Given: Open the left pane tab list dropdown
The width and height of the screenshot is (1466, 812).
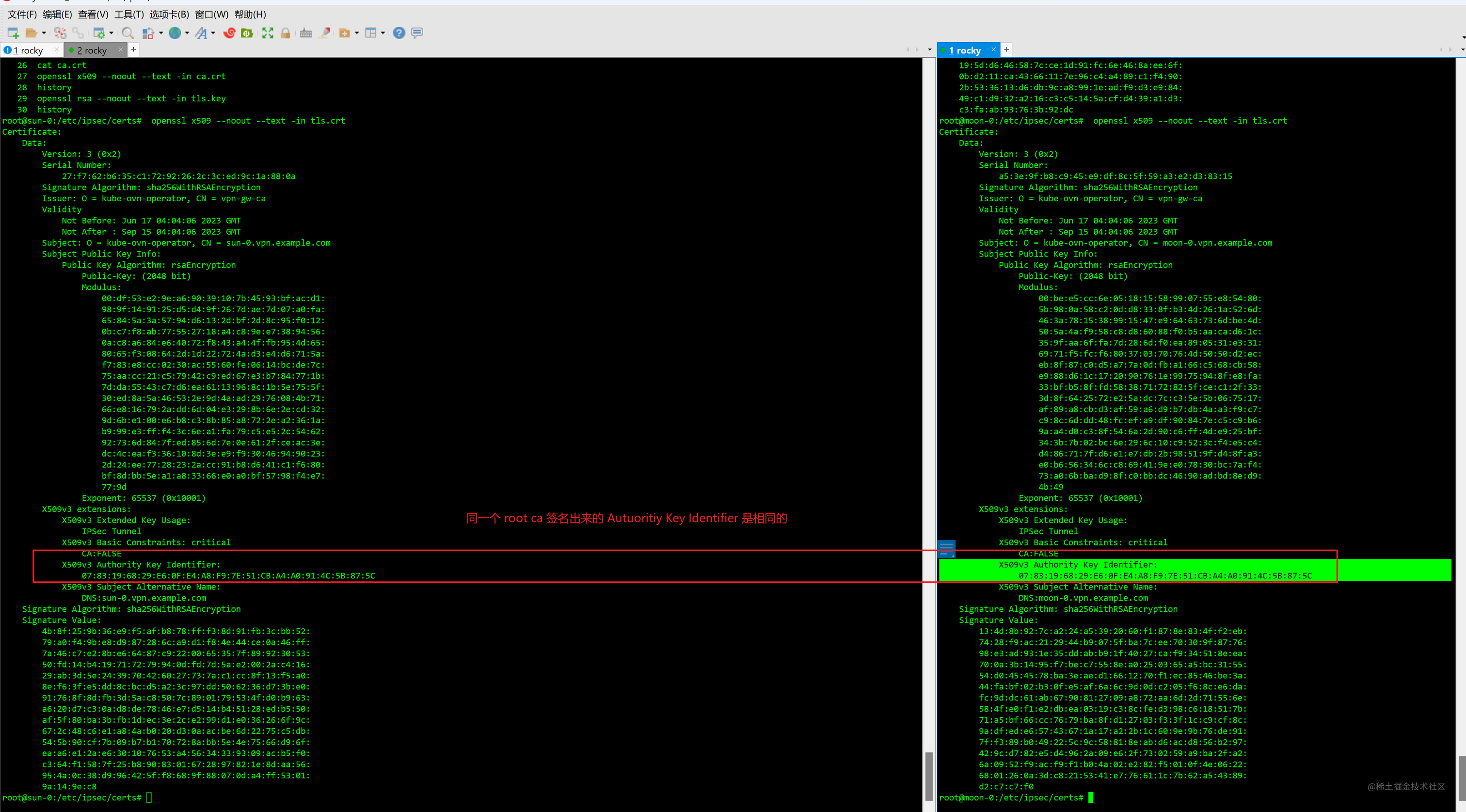Looking at the screenshot, I should 930,50.
